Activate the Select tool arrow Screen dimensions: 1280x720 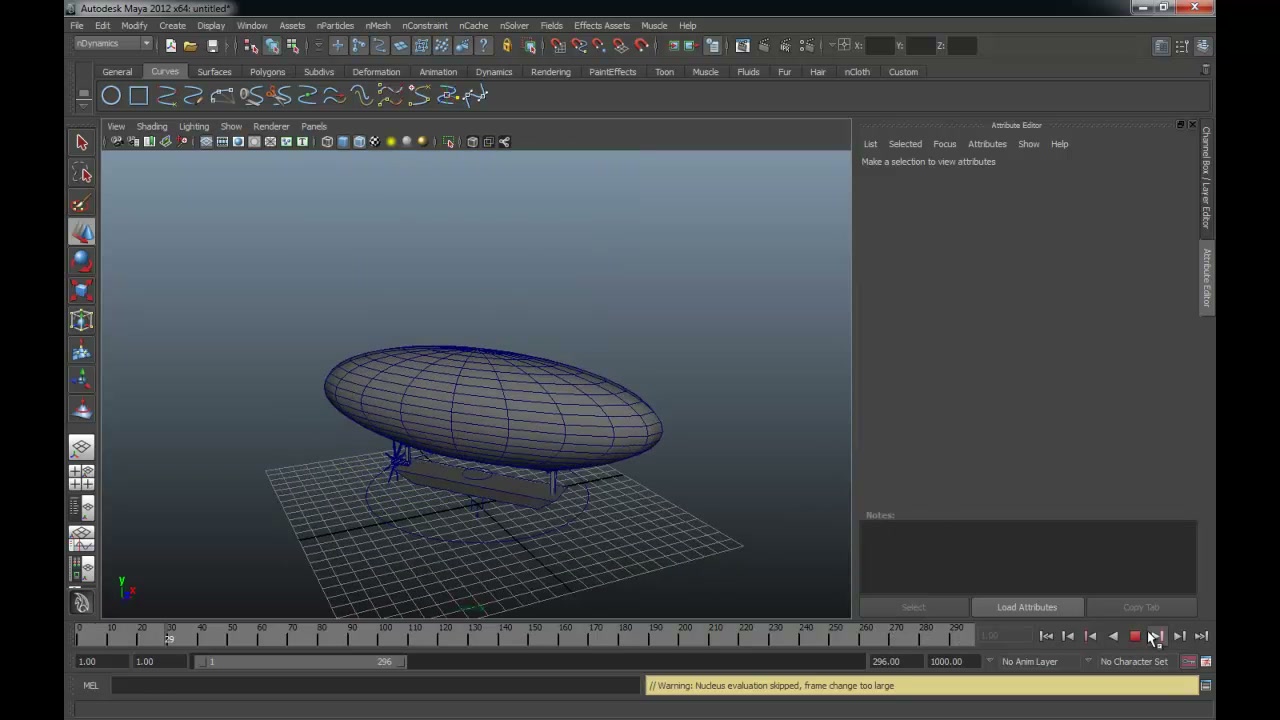pyautogui.click(x=82, y=143)
